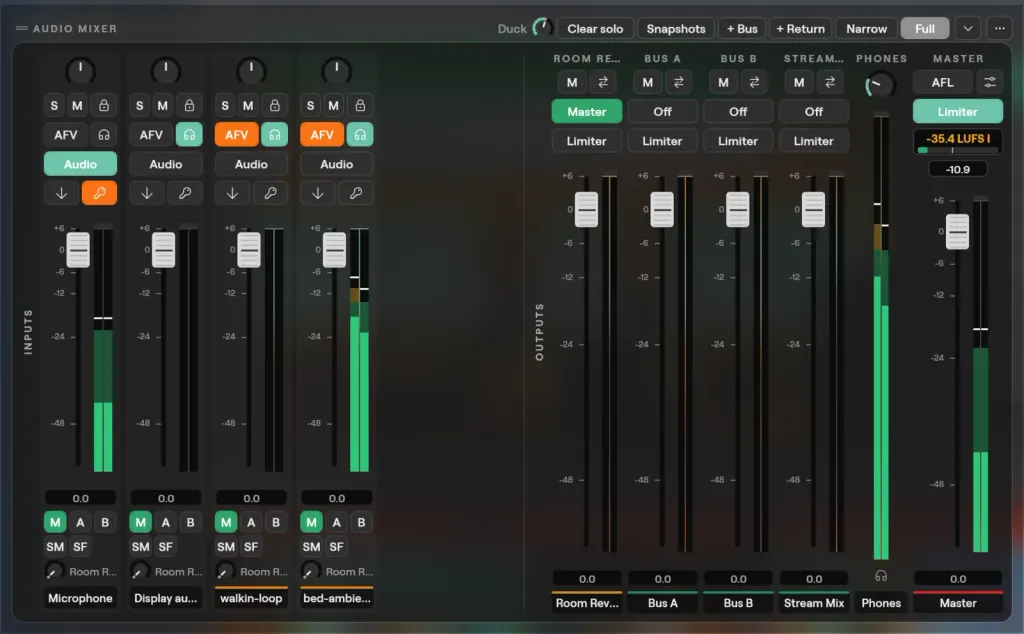Open wrench settings for Display audio channel

185,193
